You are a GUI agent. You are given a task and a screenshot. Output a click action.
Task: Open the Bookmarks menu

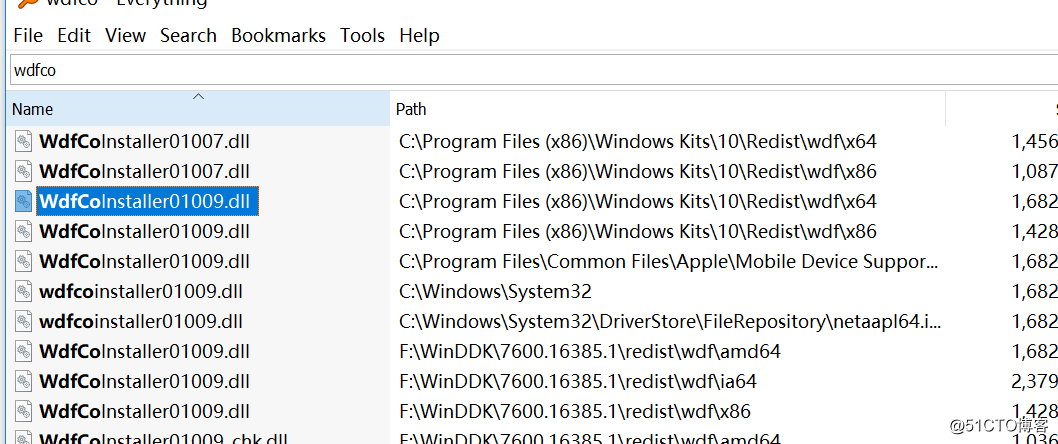click(278, 36)
